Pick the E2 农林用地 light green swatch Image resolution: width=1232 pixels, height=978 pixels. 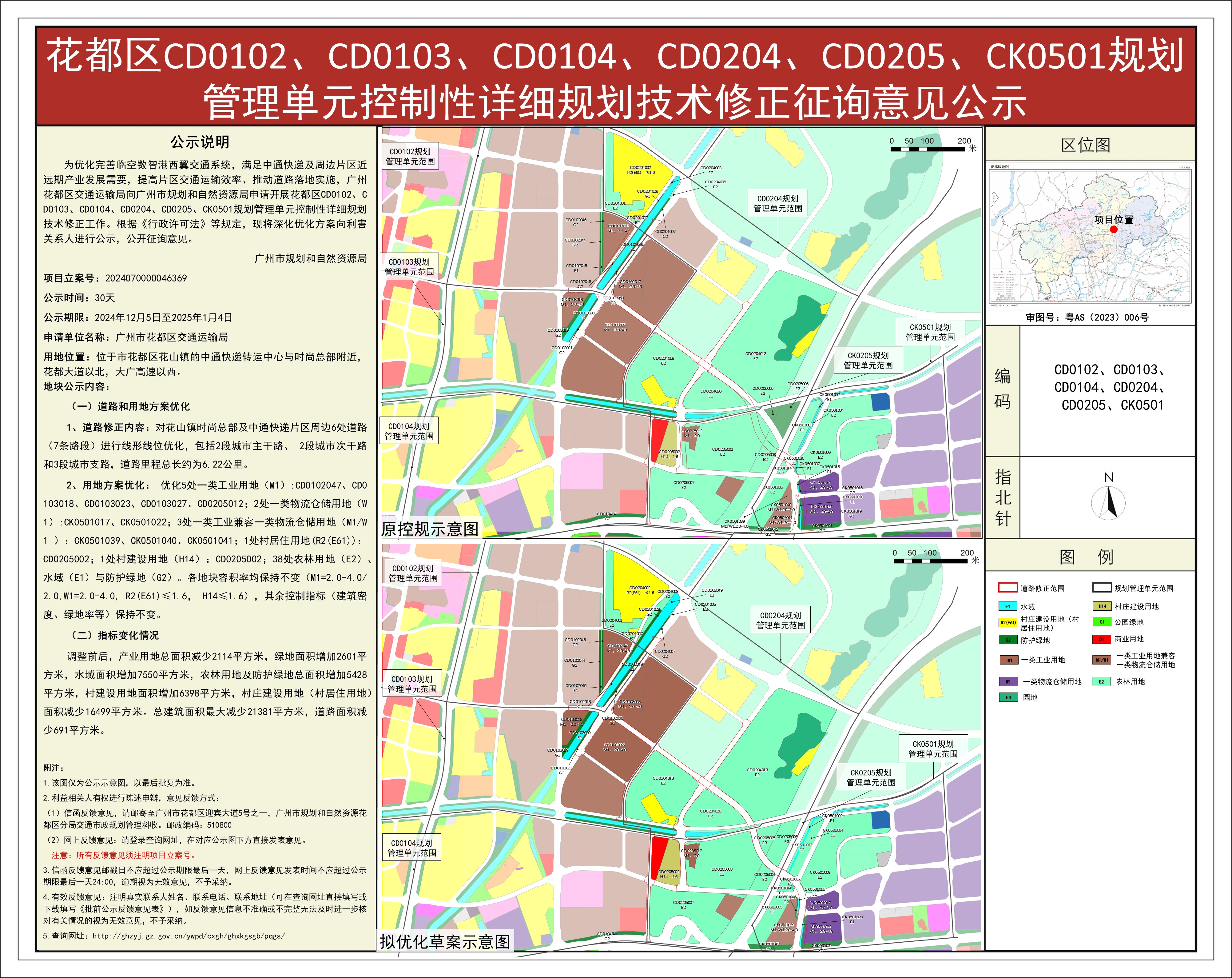[x=1101, y=681]
